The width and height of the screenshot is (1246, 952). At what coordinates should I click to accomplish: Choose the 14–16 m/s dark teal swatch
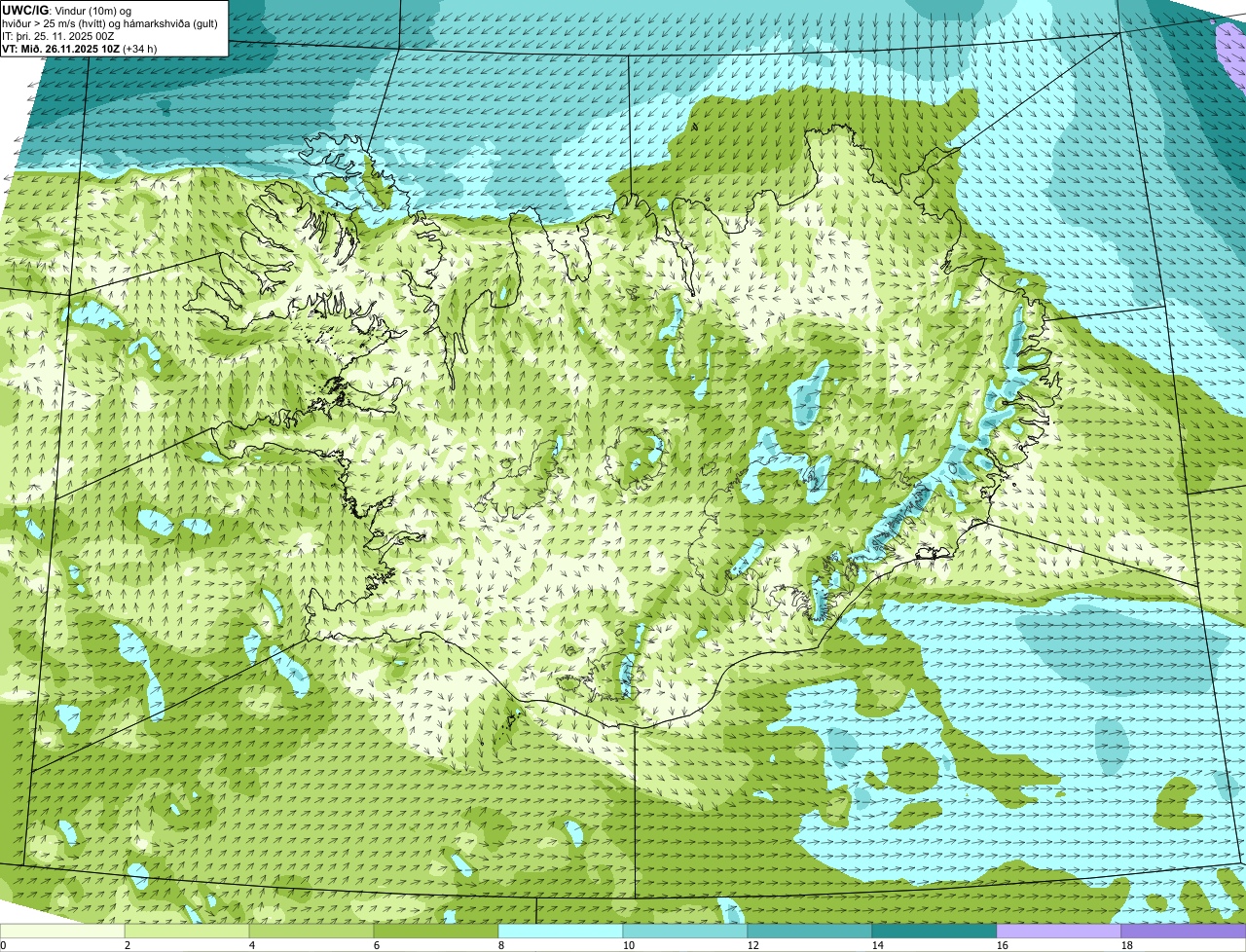[934, 932]
